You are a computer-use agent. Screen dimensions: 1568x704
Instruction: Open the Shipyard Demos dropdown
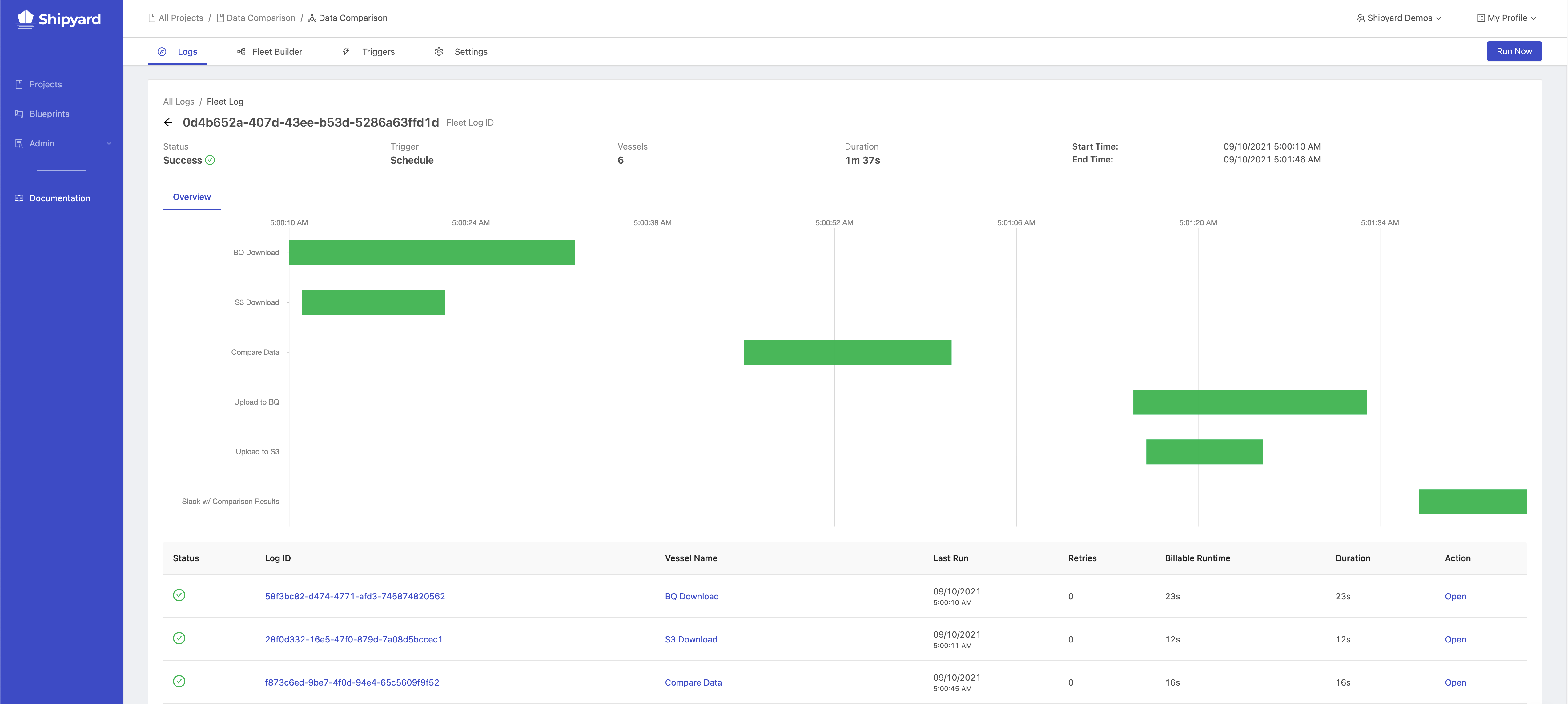[1399, 18]
